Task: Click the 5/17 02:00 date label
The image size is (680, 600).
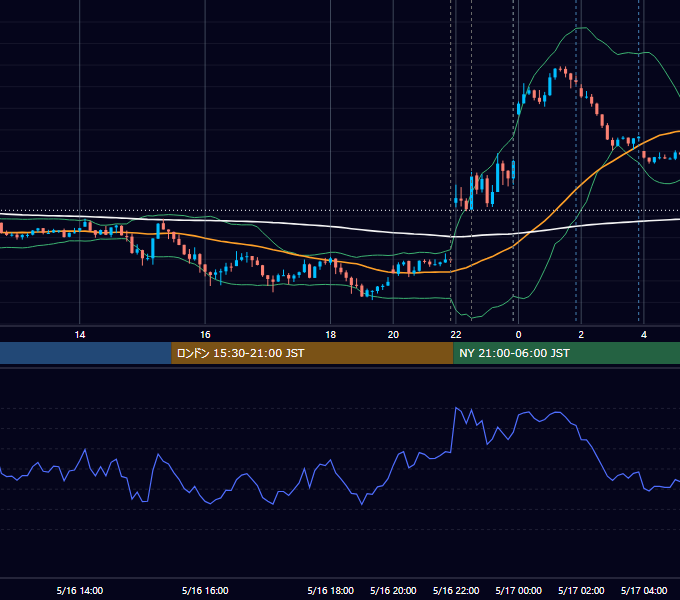Action: point(581,590)
